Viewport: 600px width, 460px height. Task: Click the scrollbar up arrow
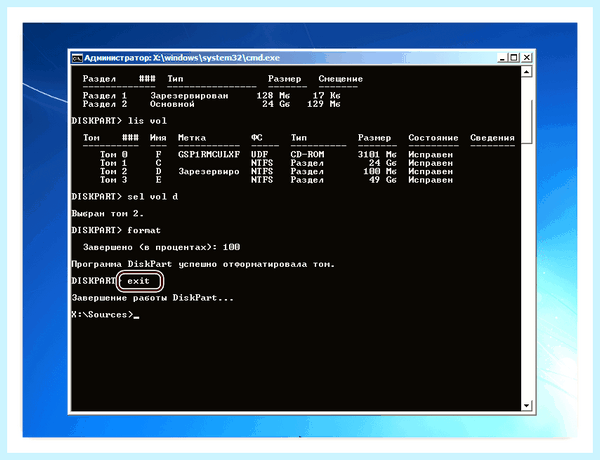click(x=527, y=72)
